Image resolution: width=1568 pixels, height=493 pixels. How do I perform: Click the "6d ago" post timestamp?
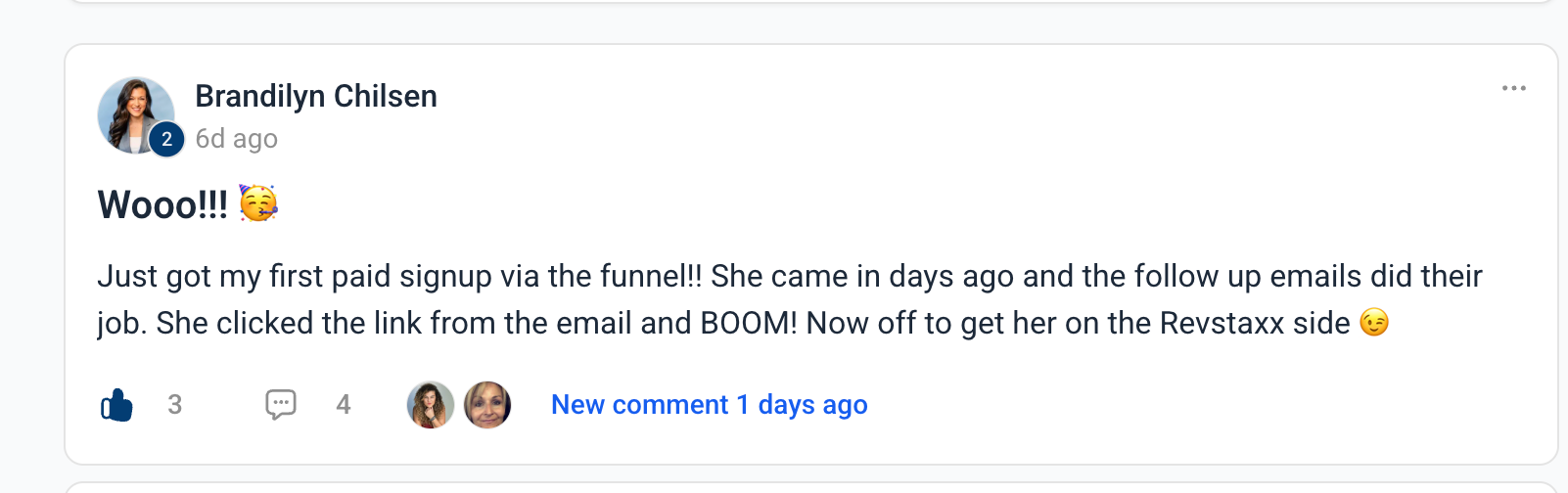pyautogui.click(x=236, y=139)
